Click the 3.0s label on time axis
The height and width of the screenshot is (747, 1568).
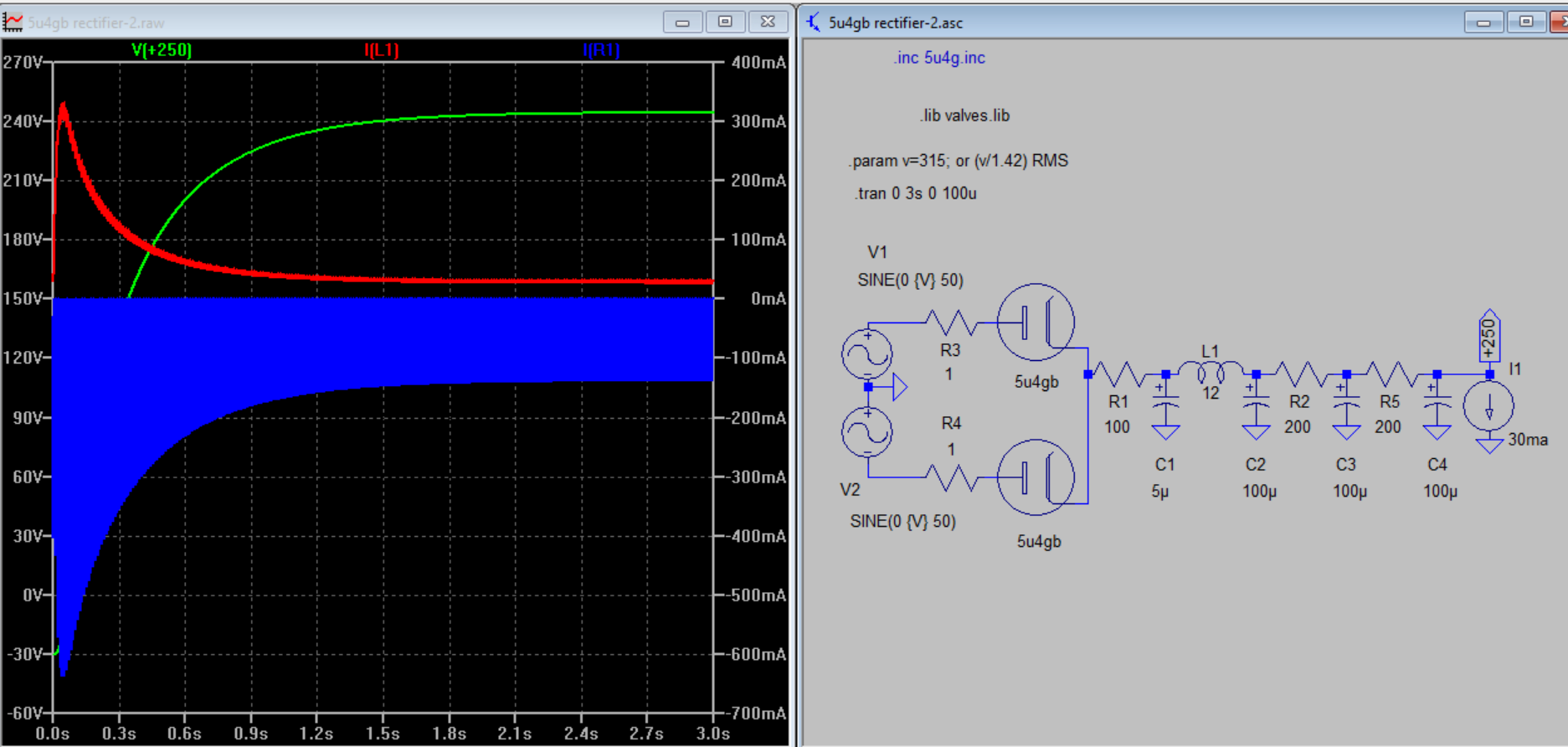712,734
